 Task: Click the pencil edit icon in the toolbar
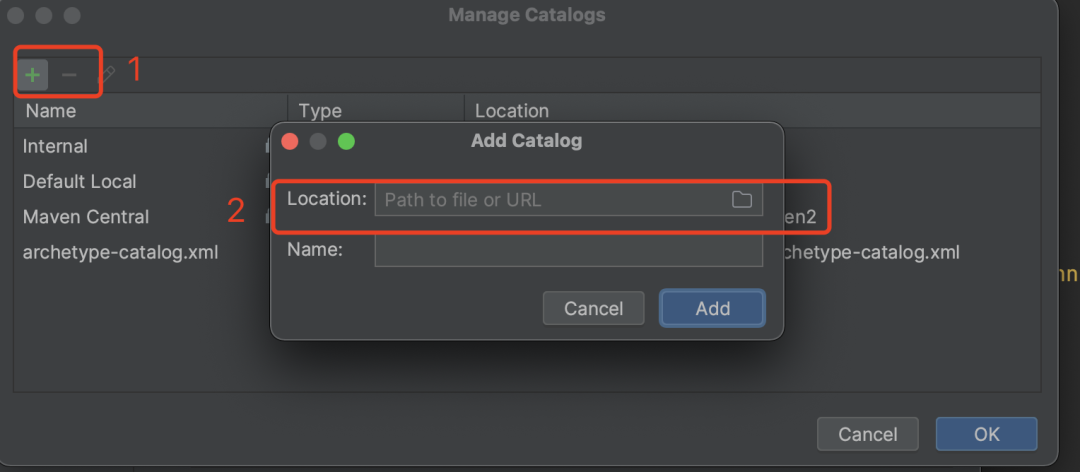click(106, 74)
